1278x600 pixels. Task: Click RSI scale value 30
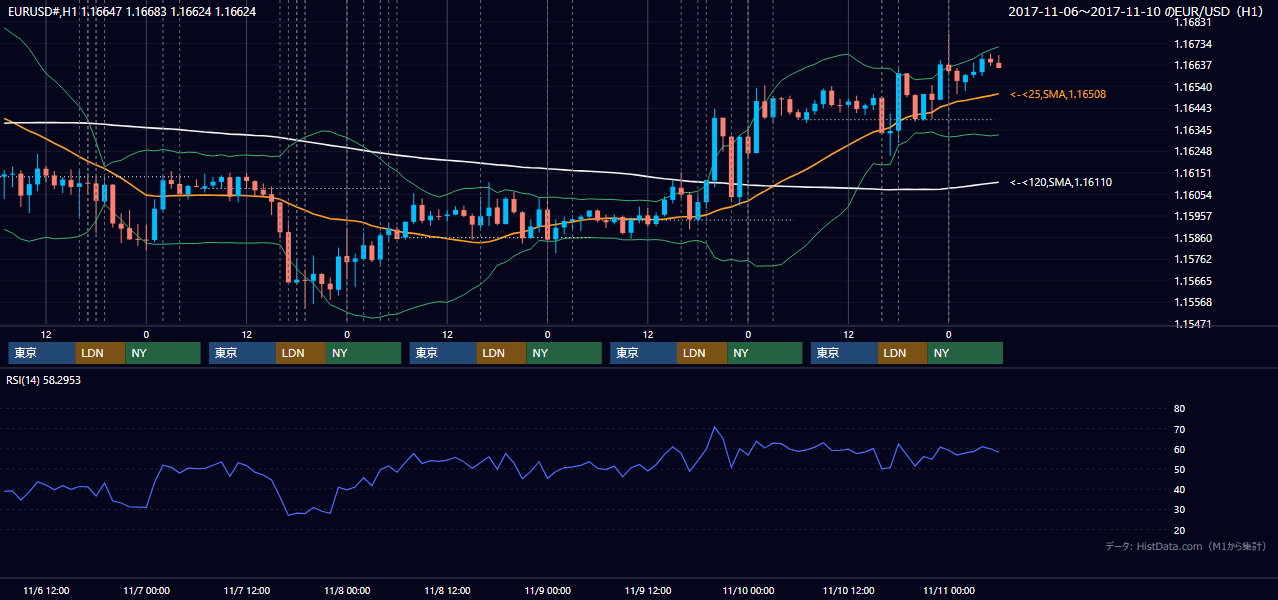click(1179, 509)
